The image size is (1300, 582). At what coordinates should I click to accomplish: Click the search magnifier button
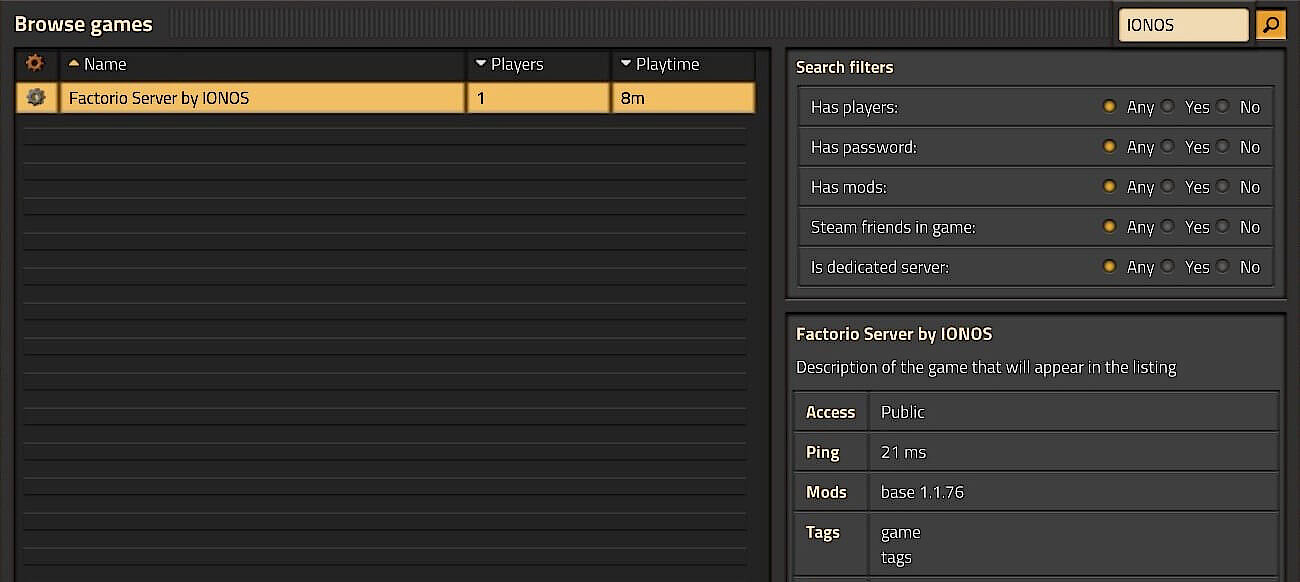point(1270,24)
